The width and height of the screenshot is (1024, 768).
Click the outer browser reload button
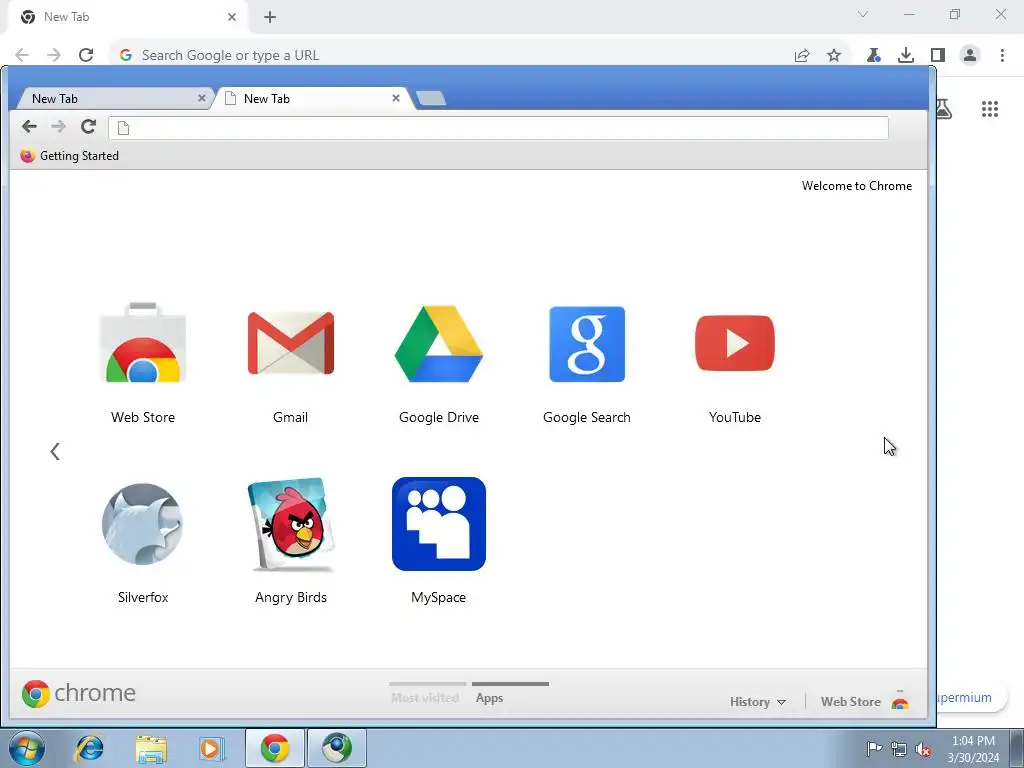[86, 55]
